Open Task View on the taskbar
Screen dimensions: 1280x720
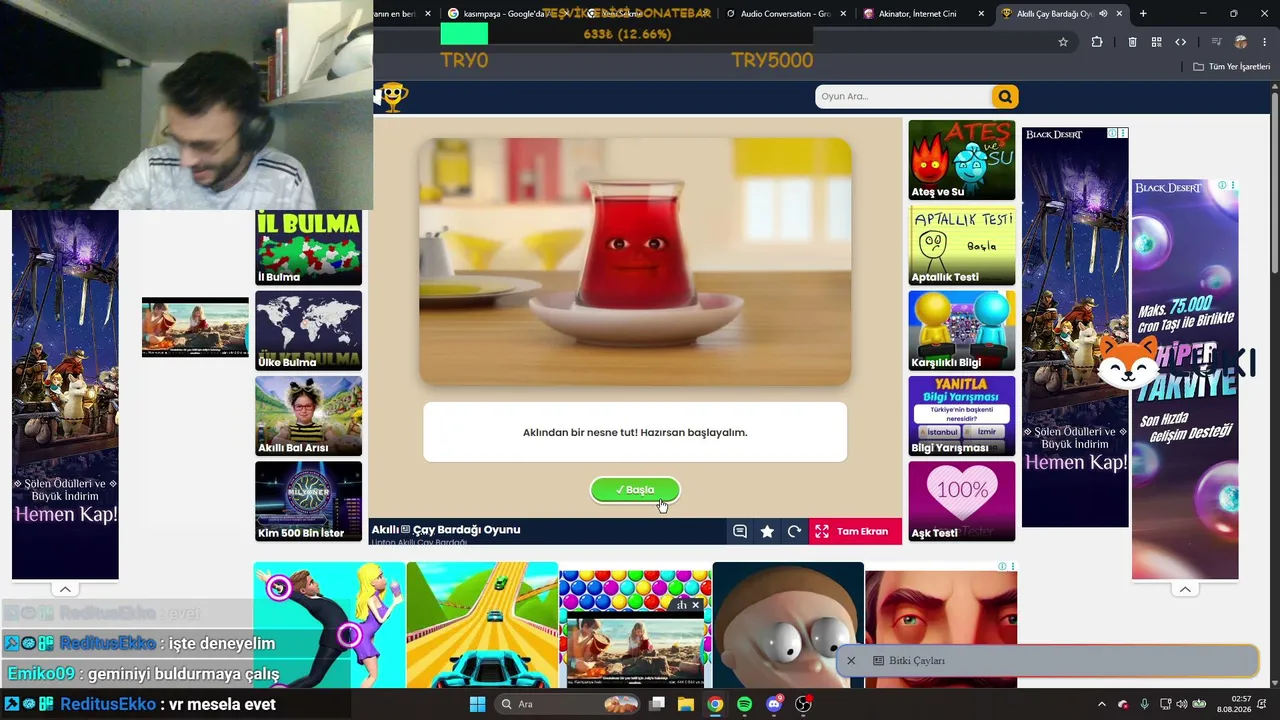tap(657, 704)
